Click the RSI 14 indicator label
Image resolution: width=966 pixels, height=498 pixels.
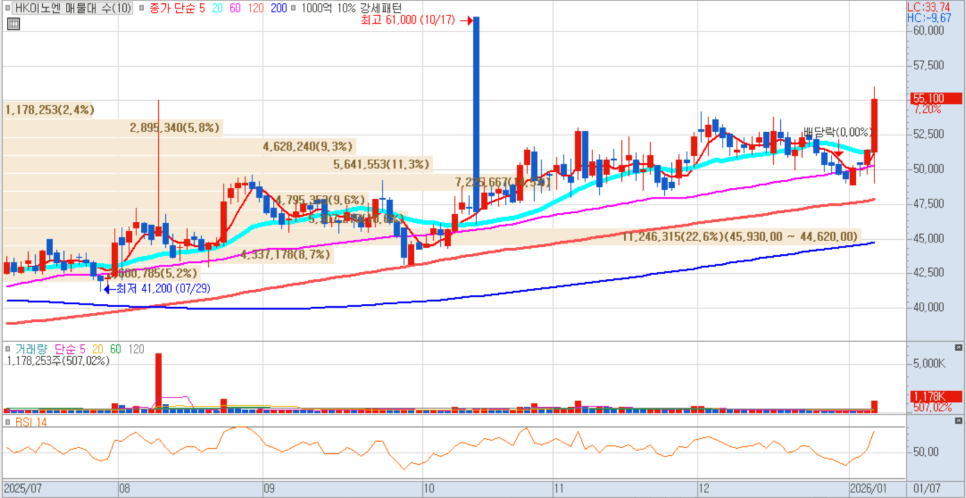(x=32, y=422)
